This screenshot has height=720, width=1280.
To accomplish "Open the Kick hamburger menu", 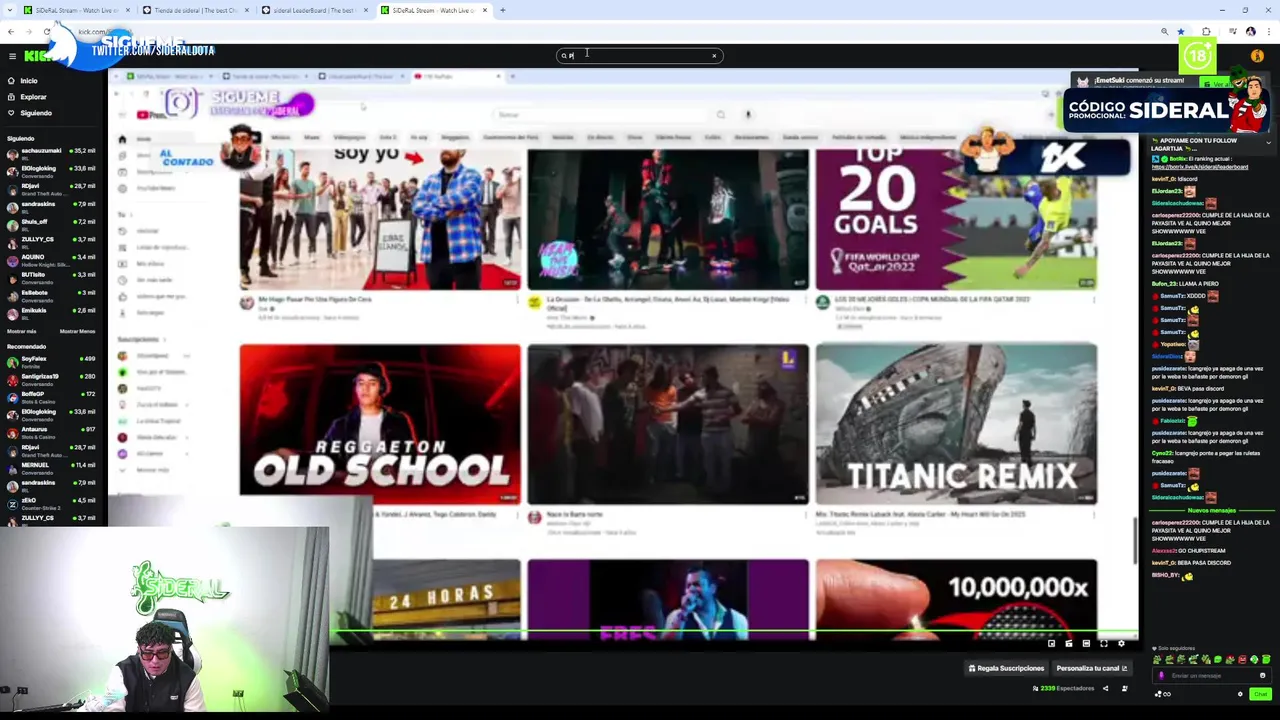I will [x=12, y=56].
